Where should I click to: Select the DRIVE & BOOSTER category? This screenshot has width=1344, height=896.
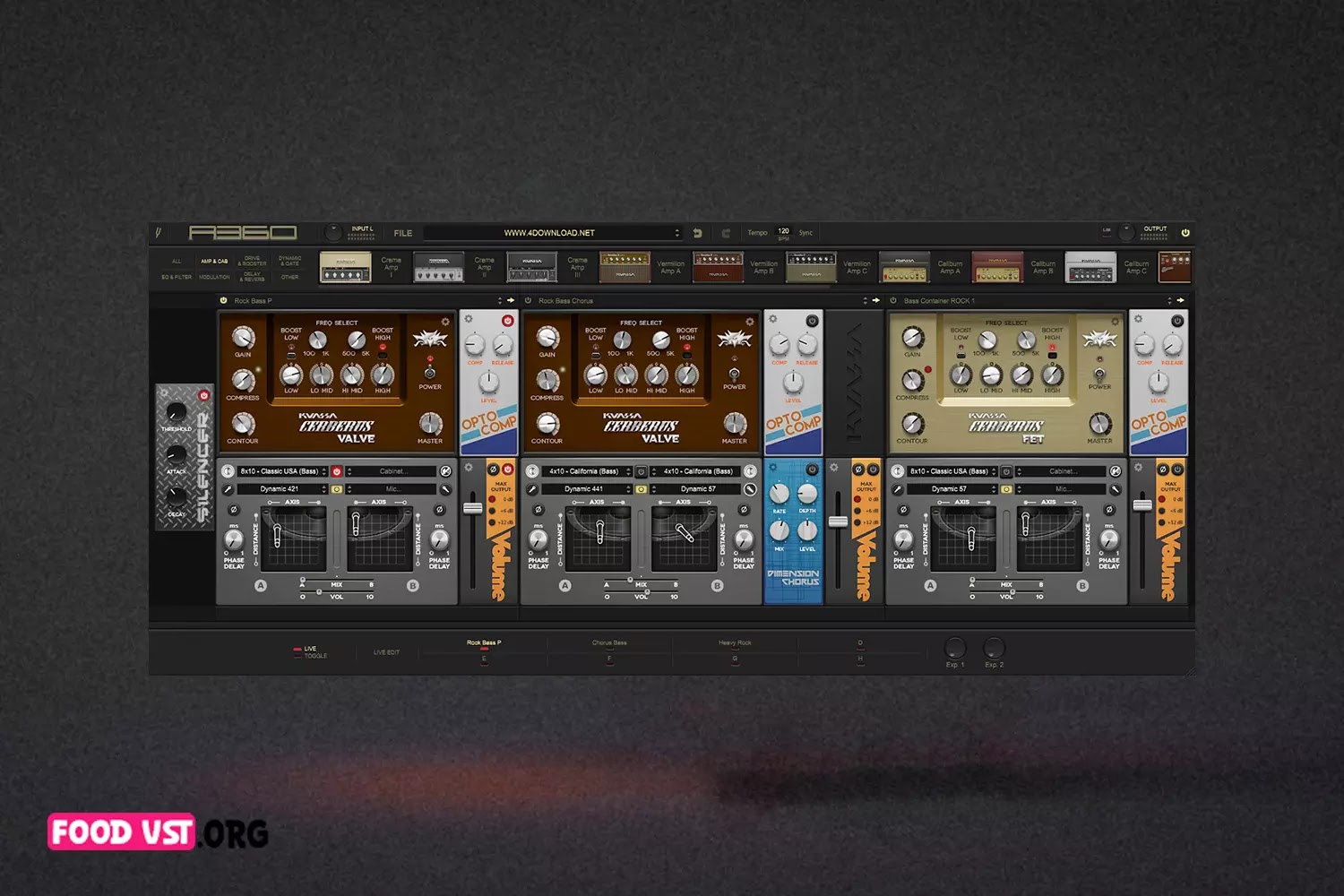(x=252, y=261)
